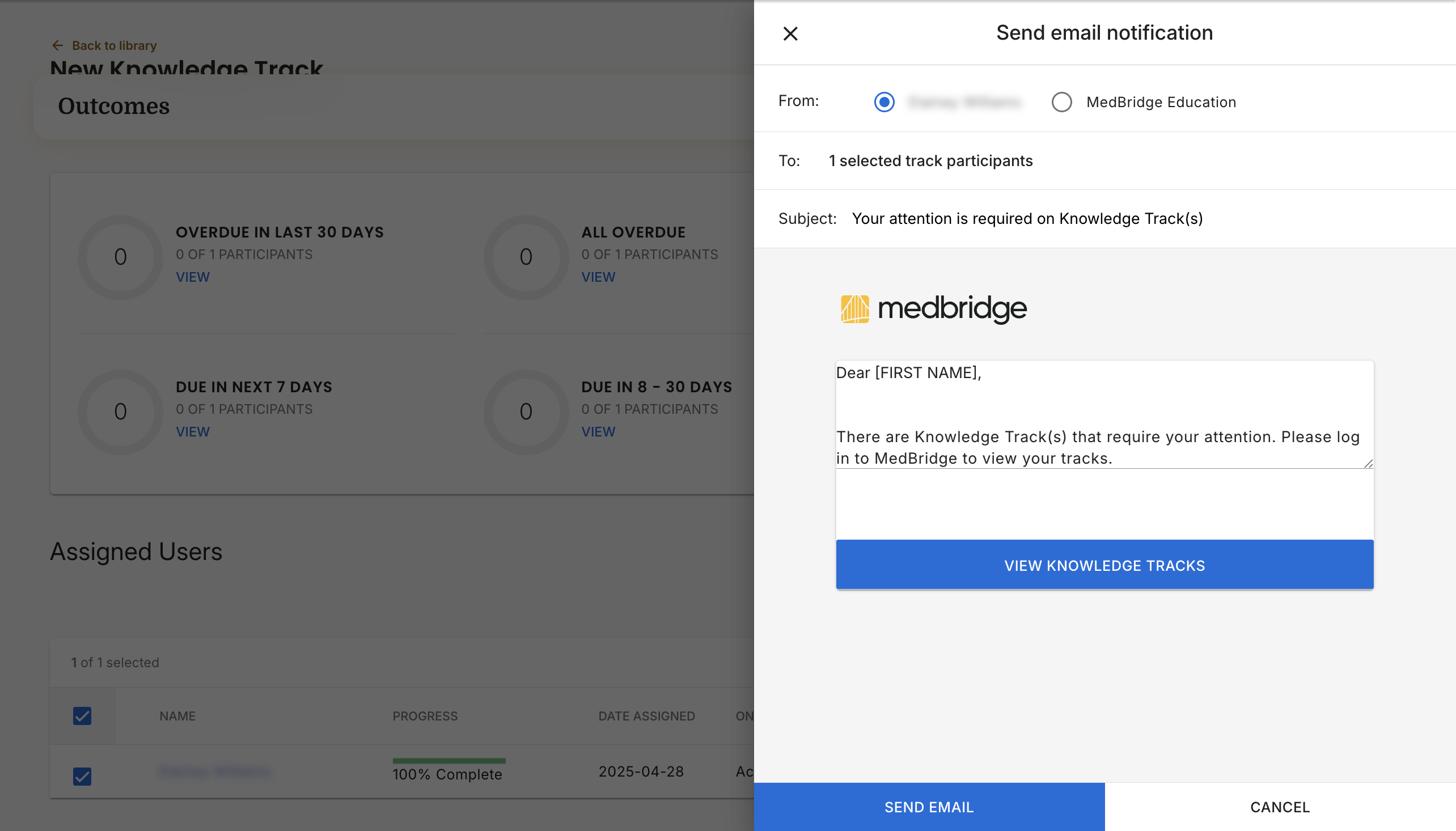Select the MedBridge Education sender radio button
Image resolution: width=1456 pixels, height=831 pixels.
(1061, 102)
